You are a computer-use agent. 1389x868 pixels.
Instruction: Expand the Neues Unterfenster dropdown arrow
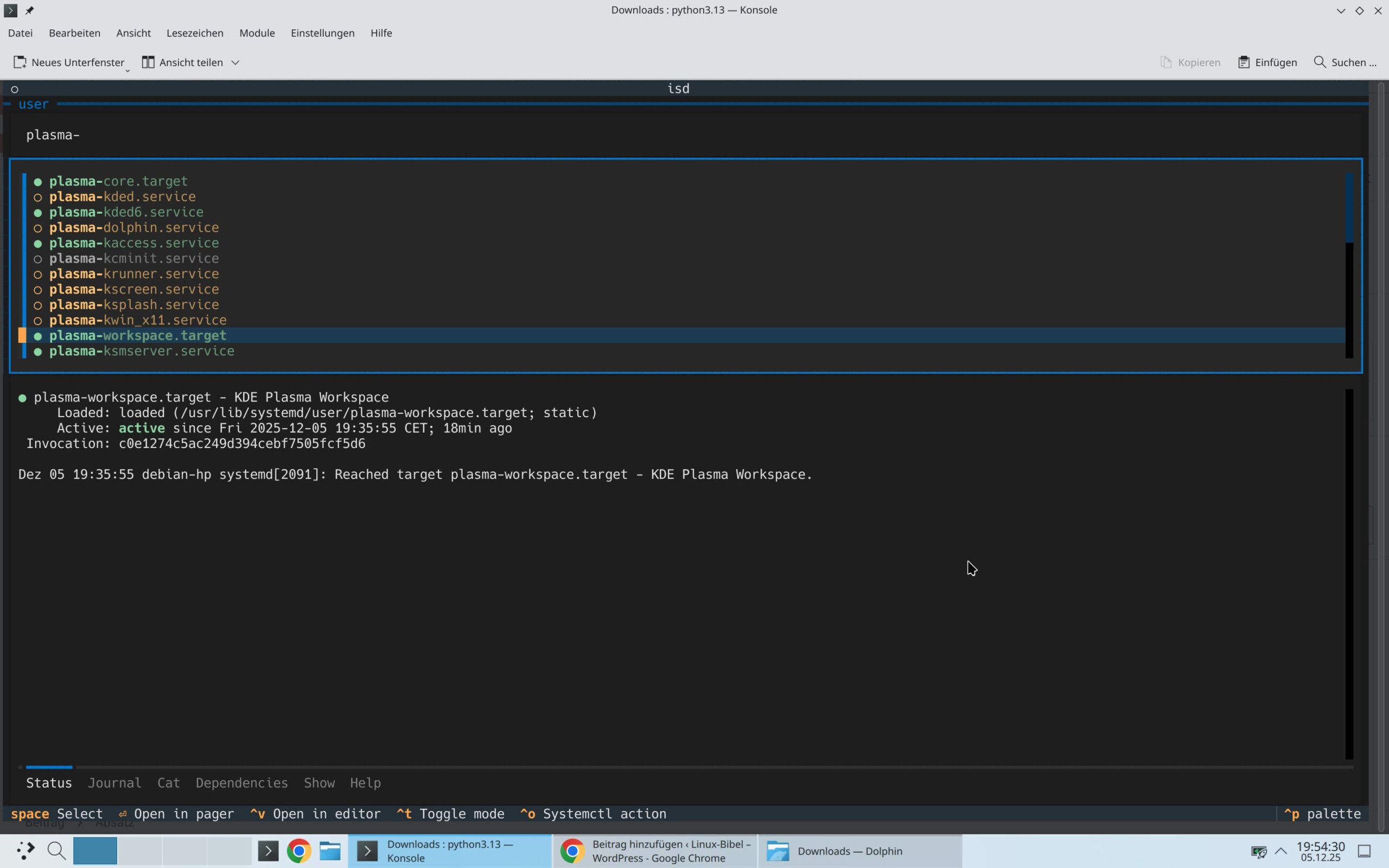coord(128,70)
